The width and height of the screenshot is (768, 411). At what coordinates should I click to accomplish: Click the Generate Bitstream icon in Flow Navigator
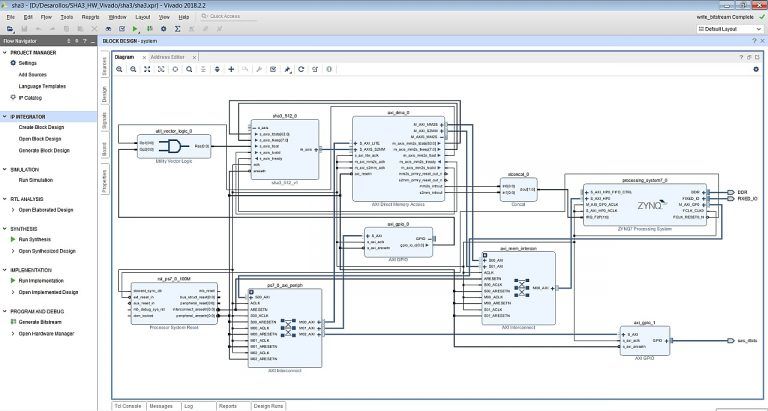click(14, 322)
